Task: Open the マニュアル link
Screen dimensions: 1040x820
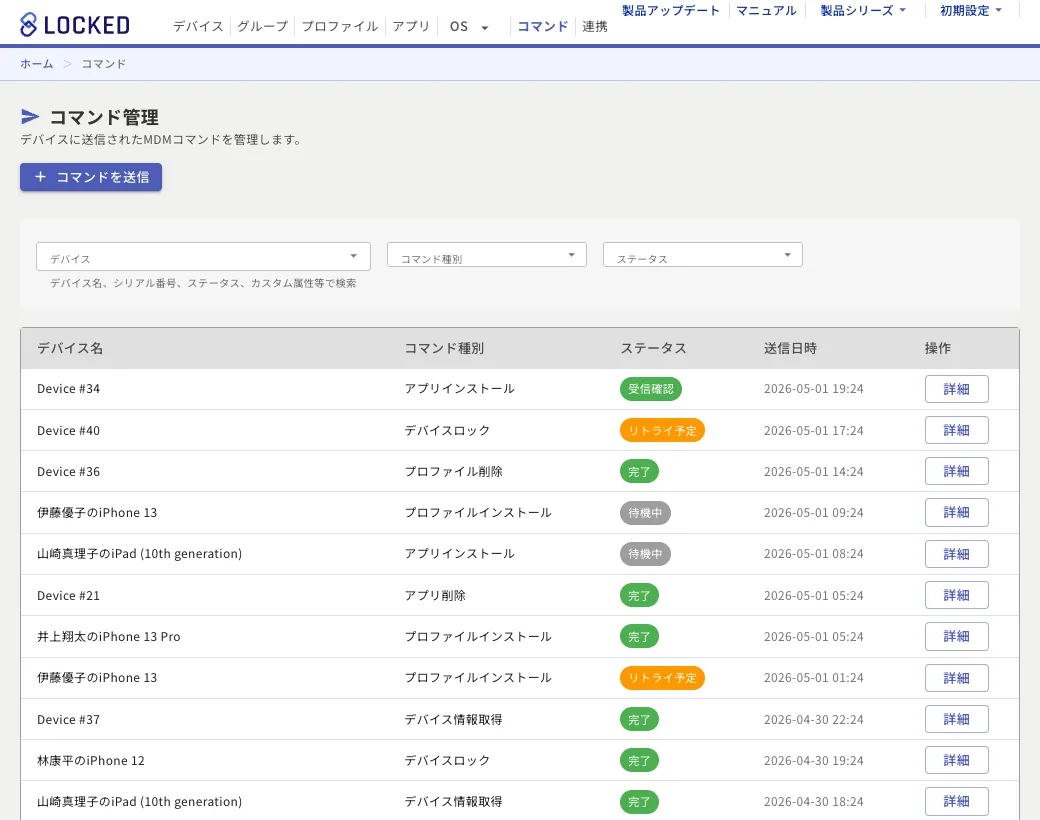Action: click(x=766, y=11)
